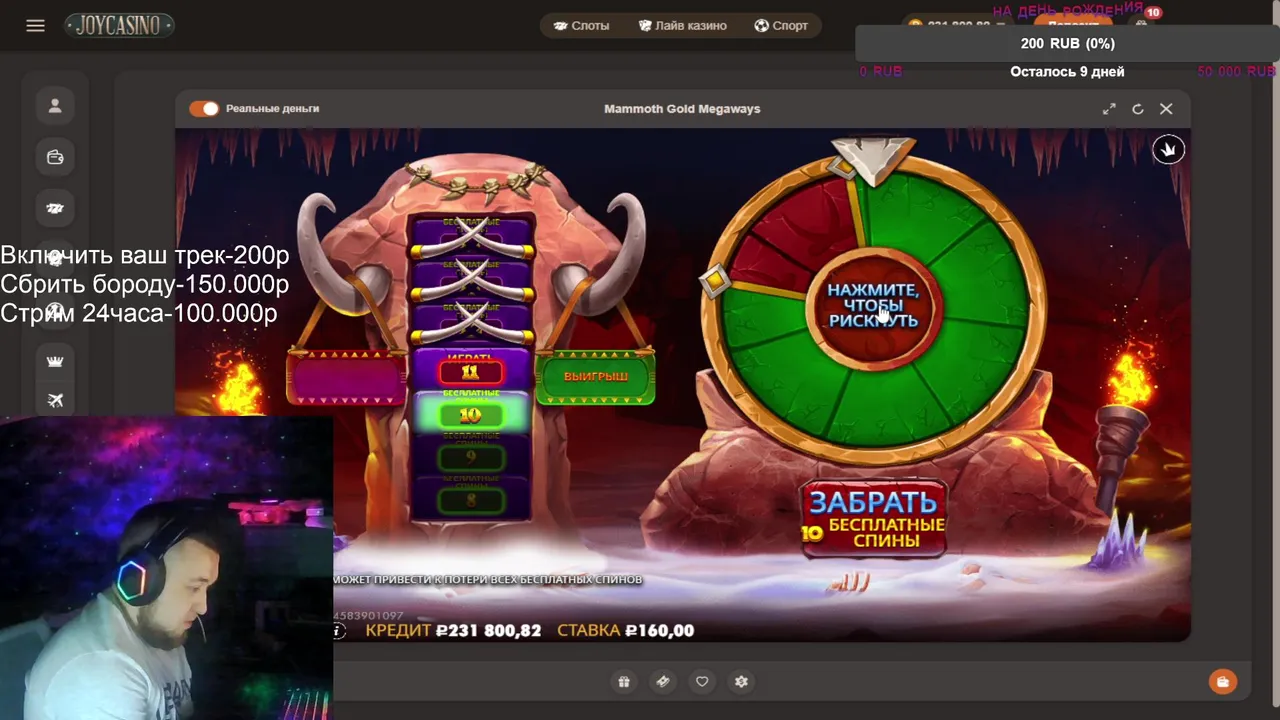Open the Слоты section

[x=581, y=26]
